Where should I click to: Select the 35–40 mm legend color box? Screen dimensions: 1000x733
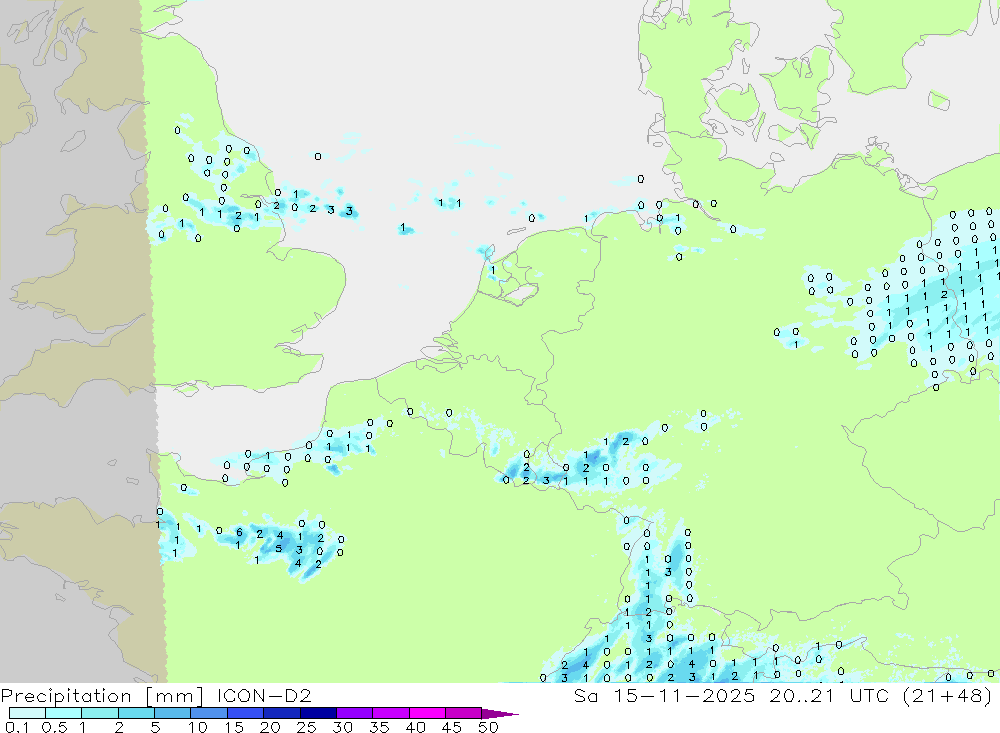(x=391, y=713)
